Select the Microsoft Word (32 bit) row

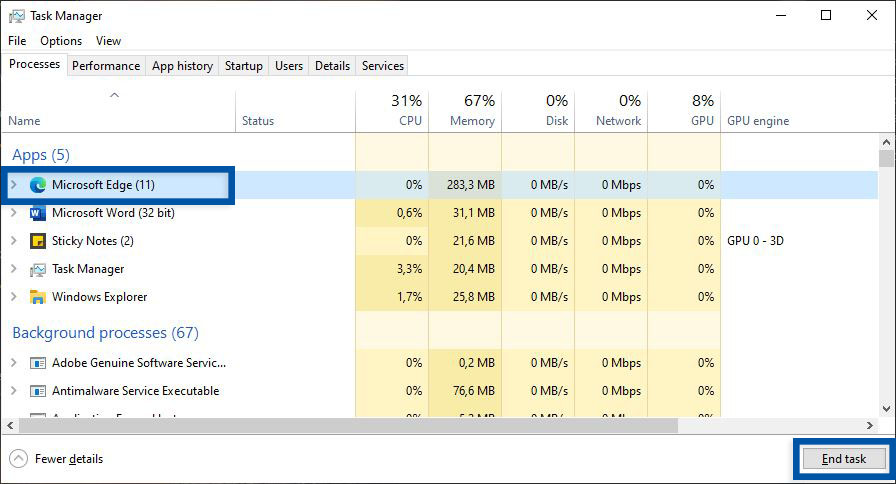[439, 213]
